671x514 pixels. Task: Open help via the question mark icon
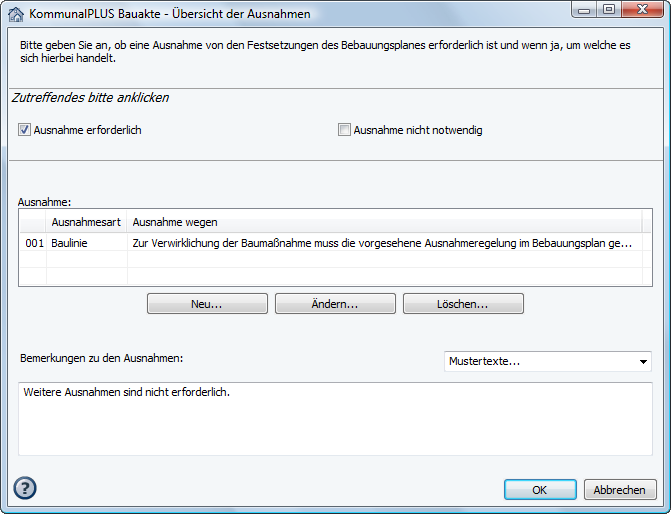pyautogui.click(x=25, y=488)
